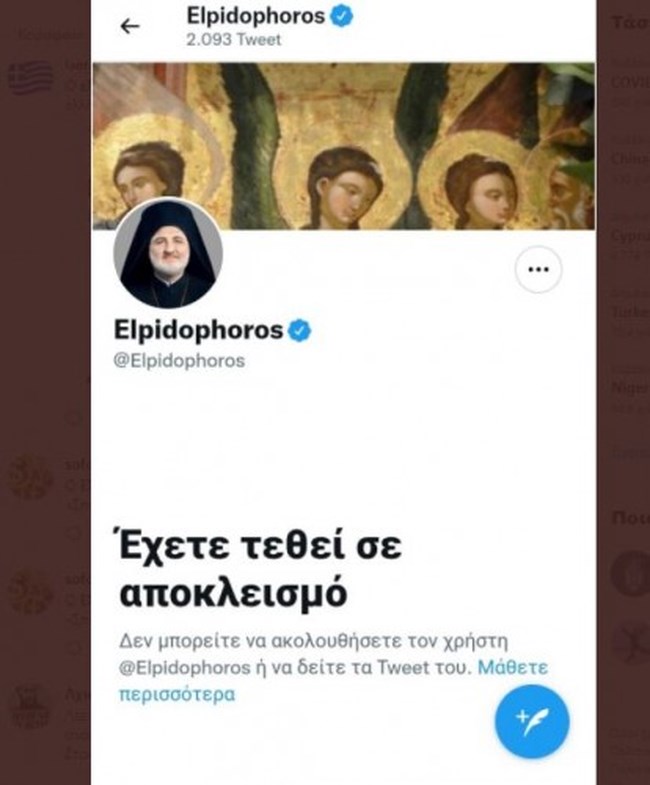This screenshot has height=785, width=650.
Task: Open the COVID trend in dimmed sidebar
Action: (x=630, y=83)
